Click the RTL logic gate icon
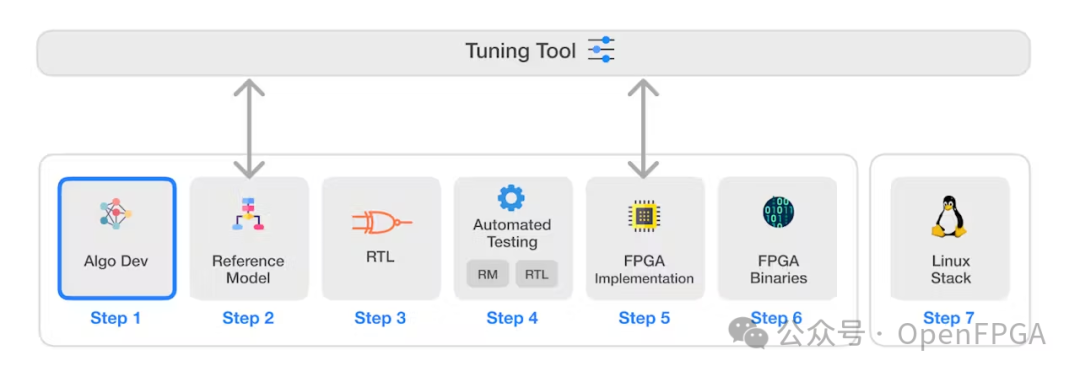The width and height of the screenshot is (1080, 377). coord(381,222)
